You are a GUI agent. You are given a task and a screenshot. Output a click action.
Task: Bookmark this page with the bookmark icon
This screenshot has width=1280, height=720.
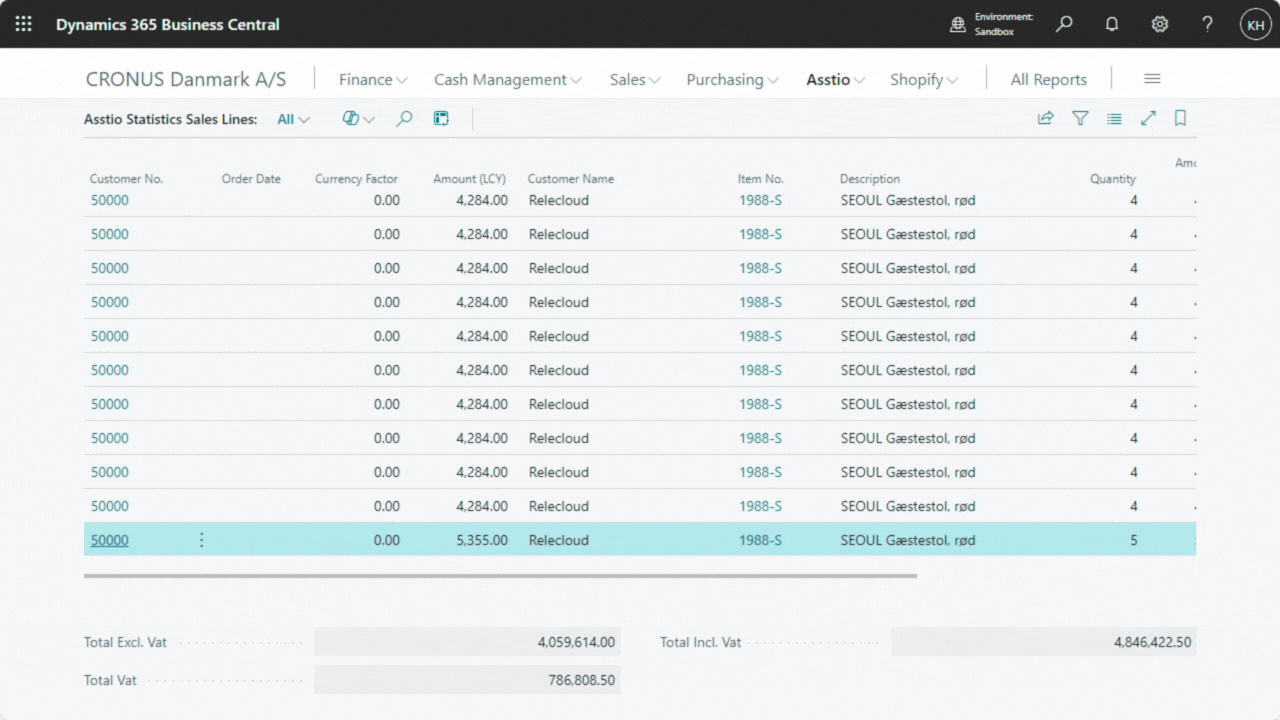1180,118
